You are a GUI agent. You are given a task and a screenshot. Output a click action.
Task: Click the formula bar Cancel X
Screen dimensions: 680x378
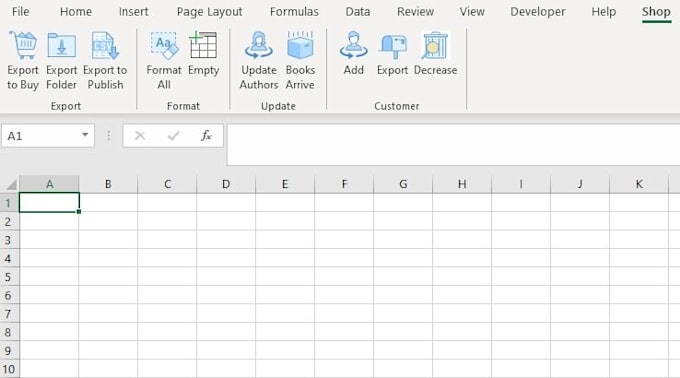pyautogui.click(x=140, y=136)
